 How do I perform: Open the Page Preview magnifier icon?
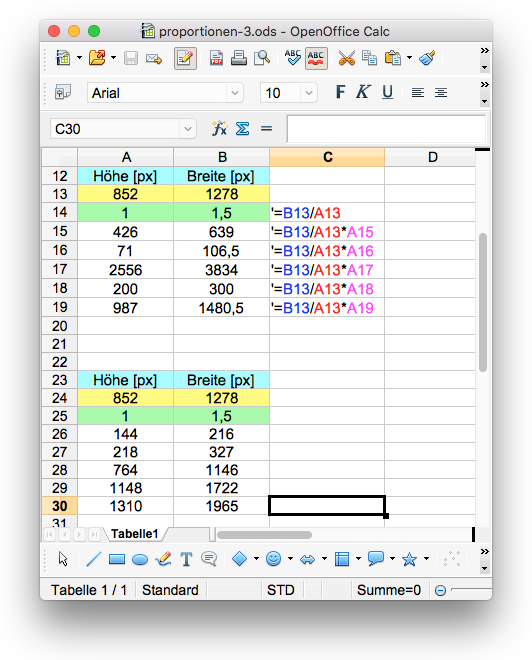262,58
